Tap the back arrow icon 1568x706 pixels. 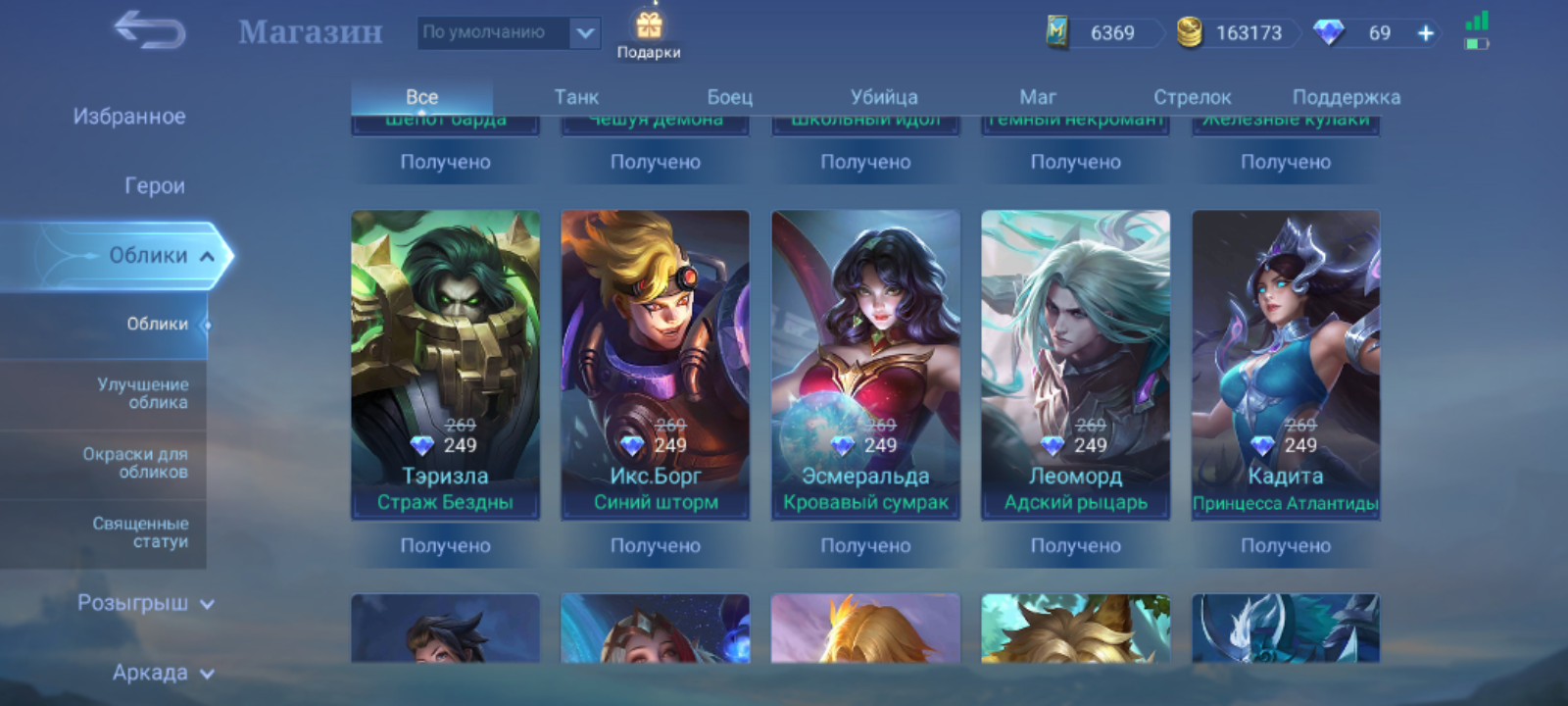click(150, 30)
